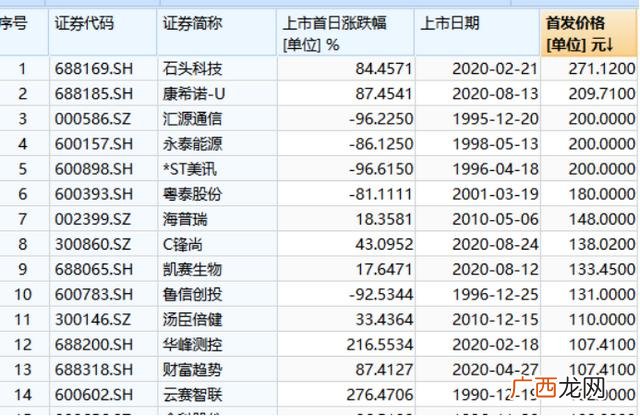Screen dimensions: 640x416
Task: Select security name C锋尚
Action: [182, 245]
